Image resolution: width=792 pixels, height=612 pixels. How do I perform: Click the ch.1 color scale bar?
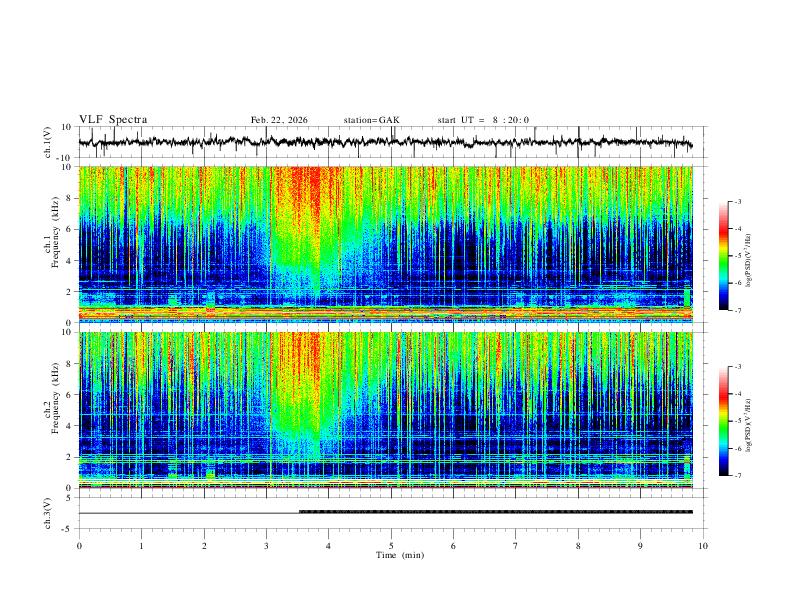723,256
